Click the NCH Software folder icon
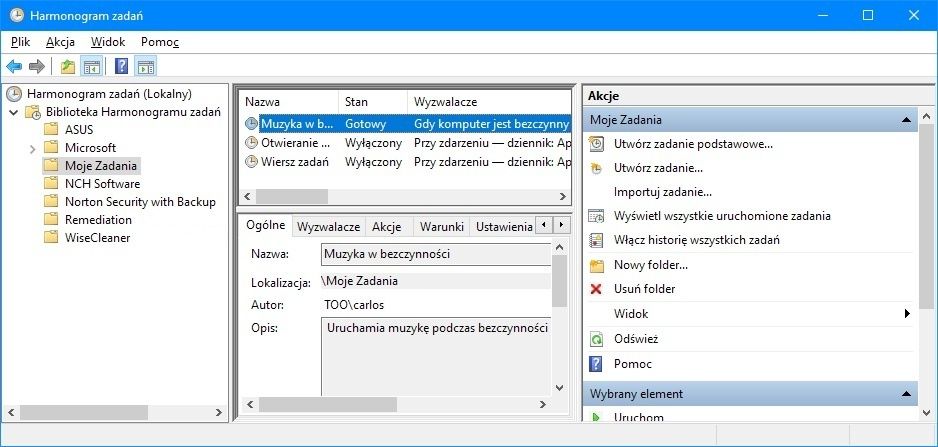Viewport: 938px width, 447px height. (51, 184)
